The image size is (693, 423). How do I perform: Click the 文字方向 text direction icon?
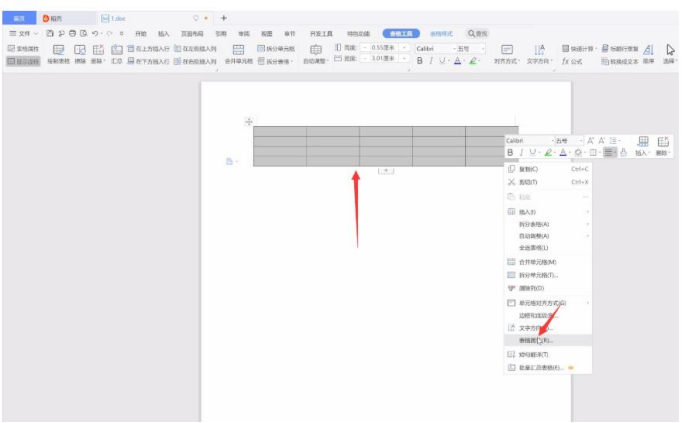[540, 50]
